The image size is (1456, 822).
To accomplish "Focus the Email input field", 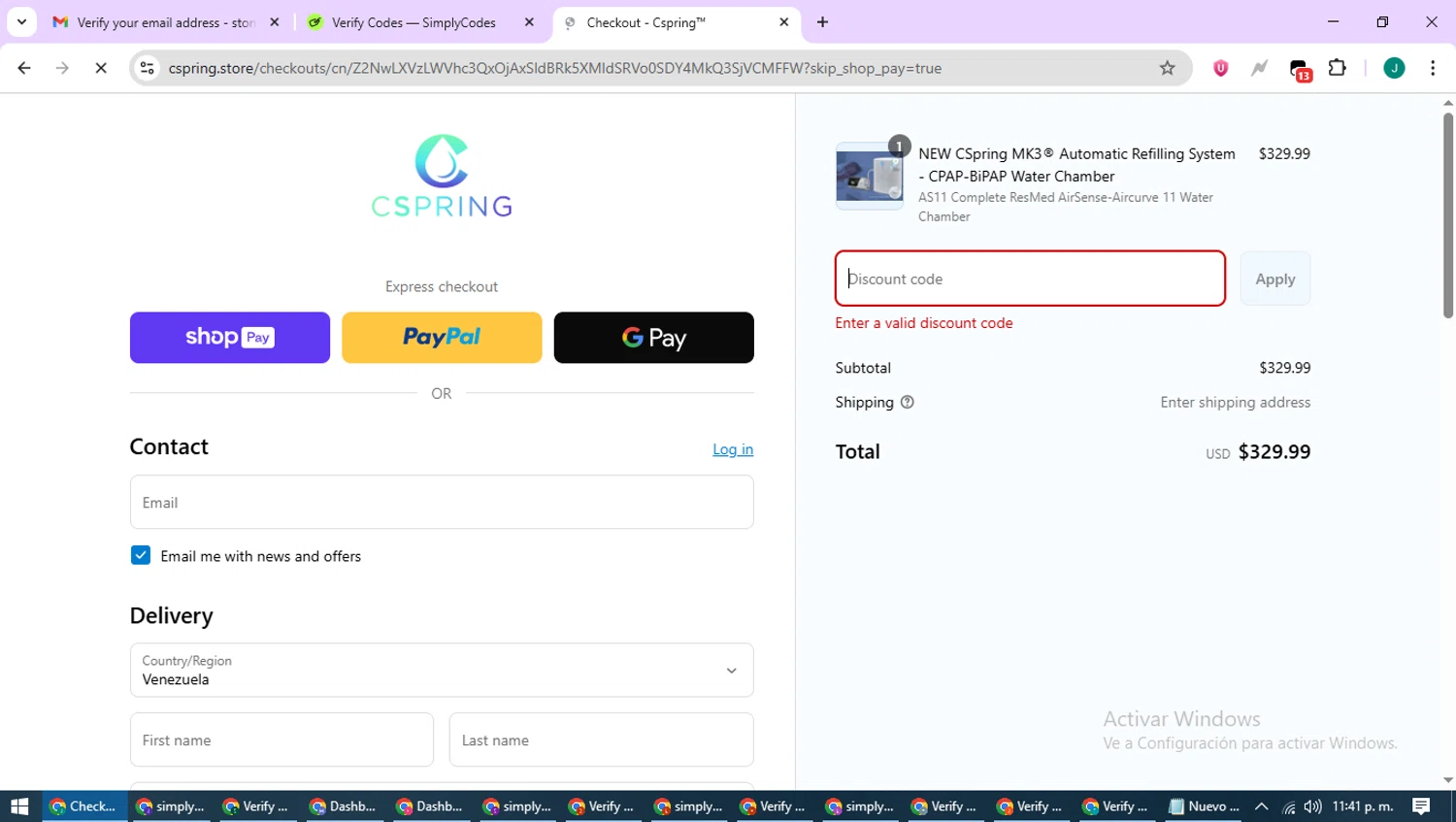I will [x=442, y=502].
